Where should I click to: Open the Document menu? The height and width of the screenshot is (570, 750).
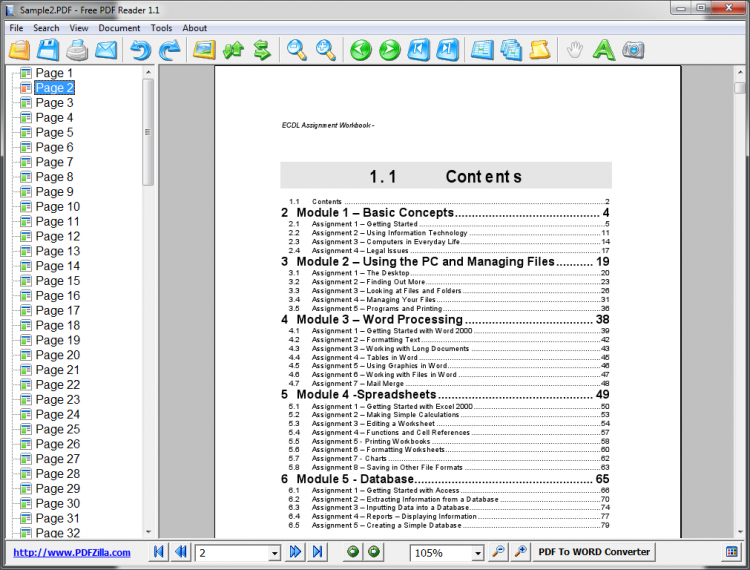click(119, 28)
